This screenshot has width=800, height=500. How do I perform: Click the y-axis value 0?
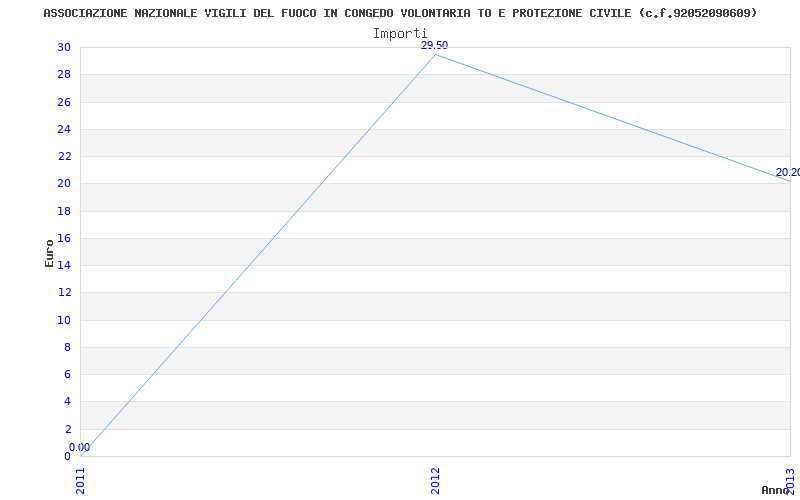(x=67, y=456)
